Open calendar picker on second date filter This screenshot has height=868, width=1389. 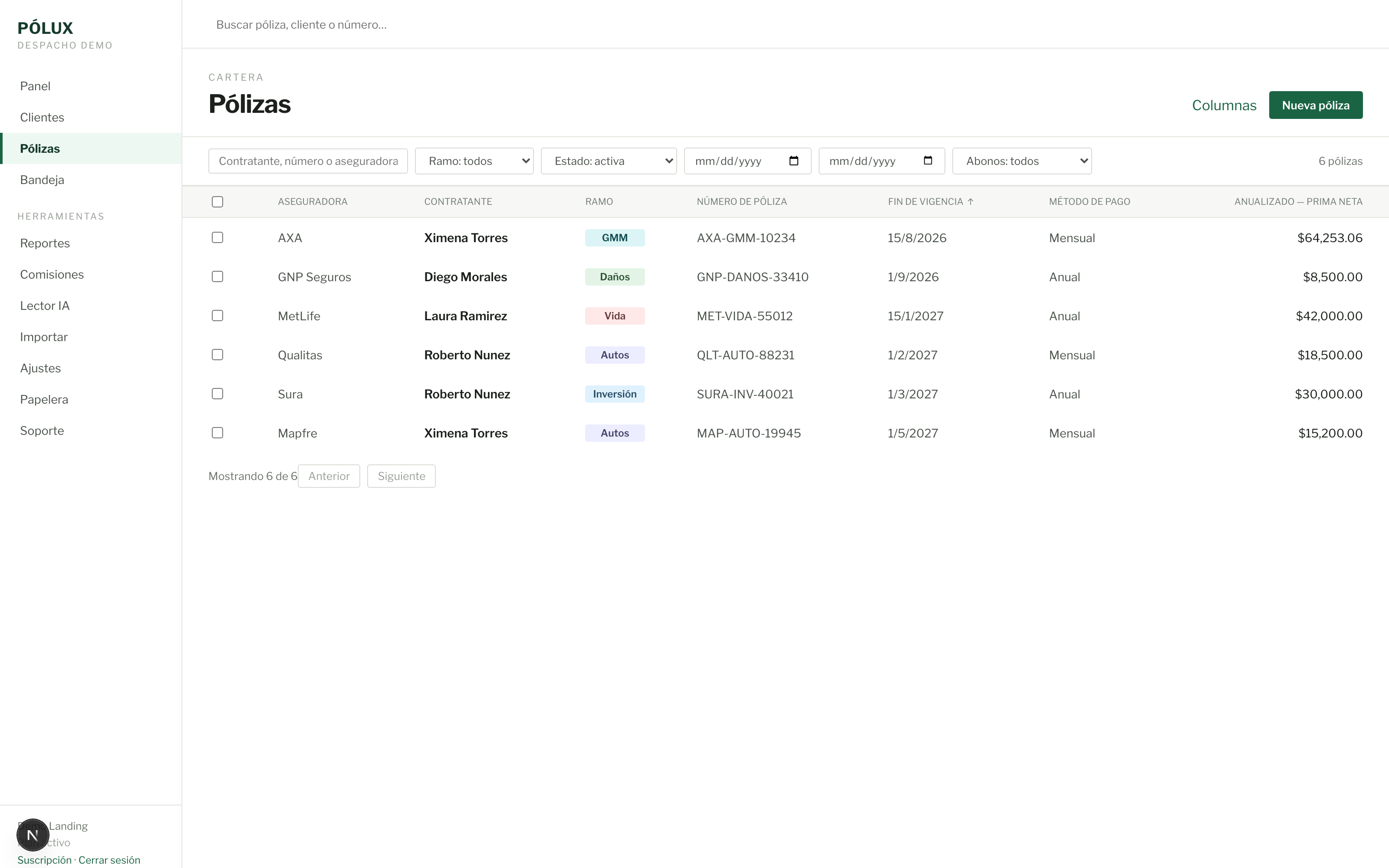(928, 161)
